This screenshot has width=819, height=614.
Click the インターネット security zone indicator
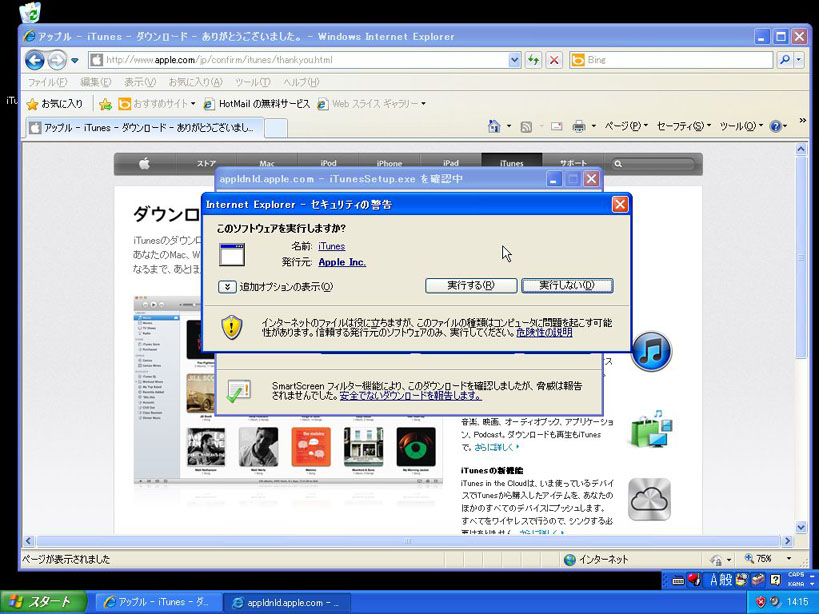[596, 560]
